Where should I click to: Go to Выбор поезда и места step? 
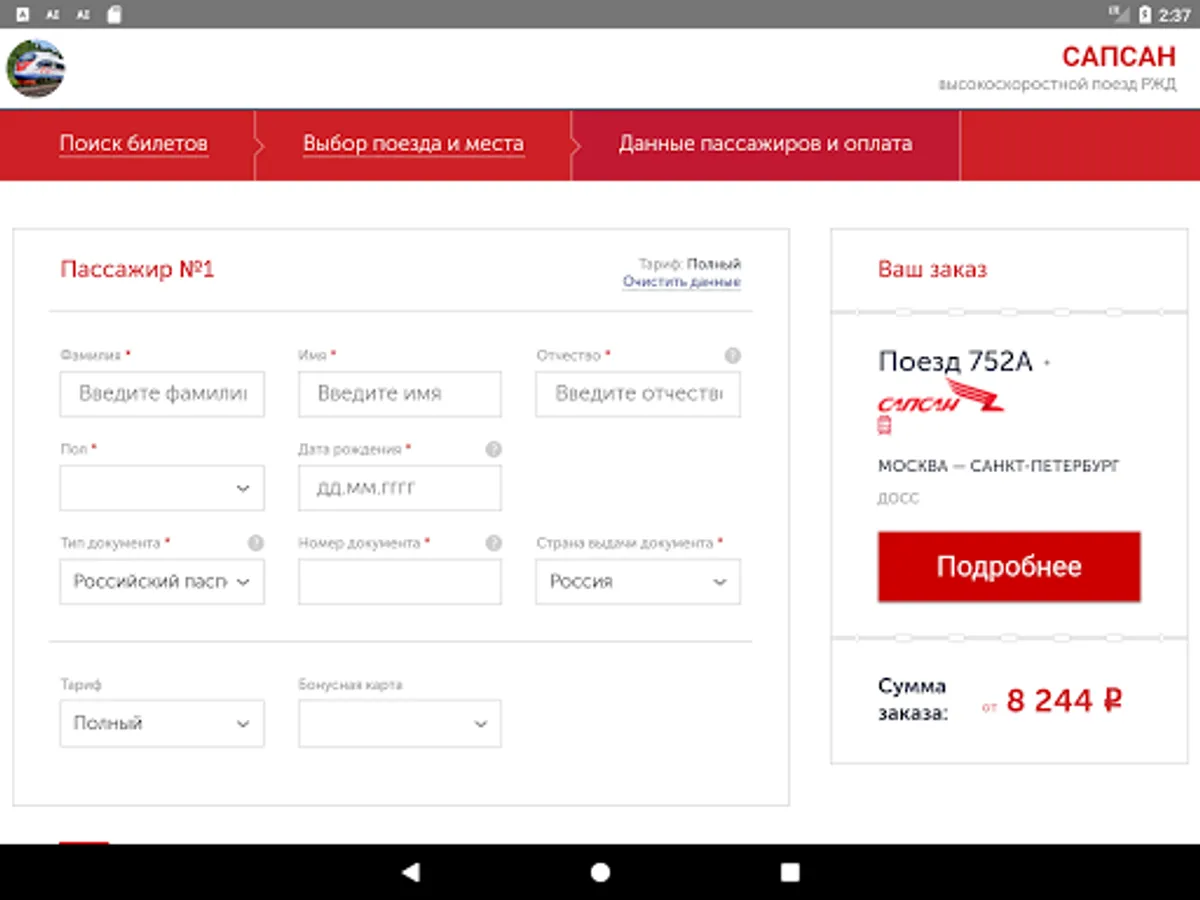(413, 144)
